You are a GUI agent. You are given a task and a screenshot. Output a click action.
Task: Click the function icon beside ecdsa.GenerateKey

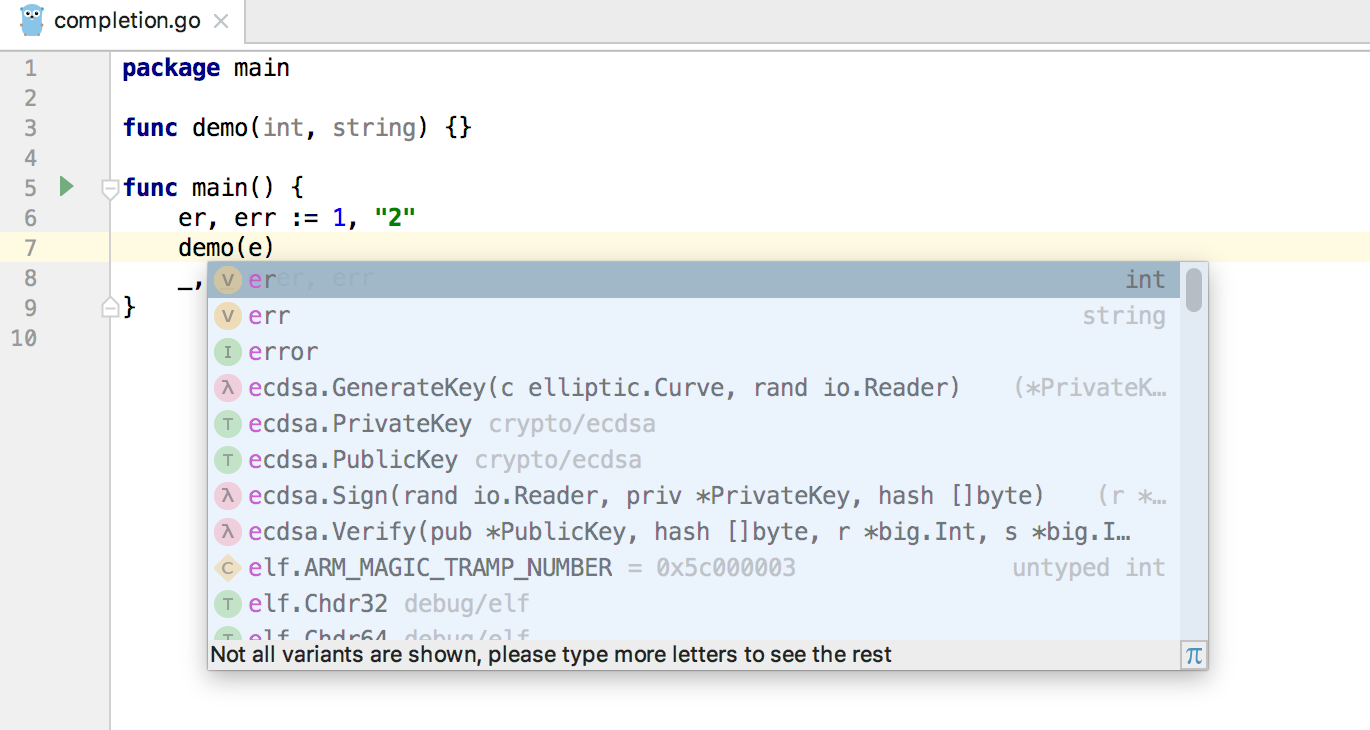(x=228, y=388)
